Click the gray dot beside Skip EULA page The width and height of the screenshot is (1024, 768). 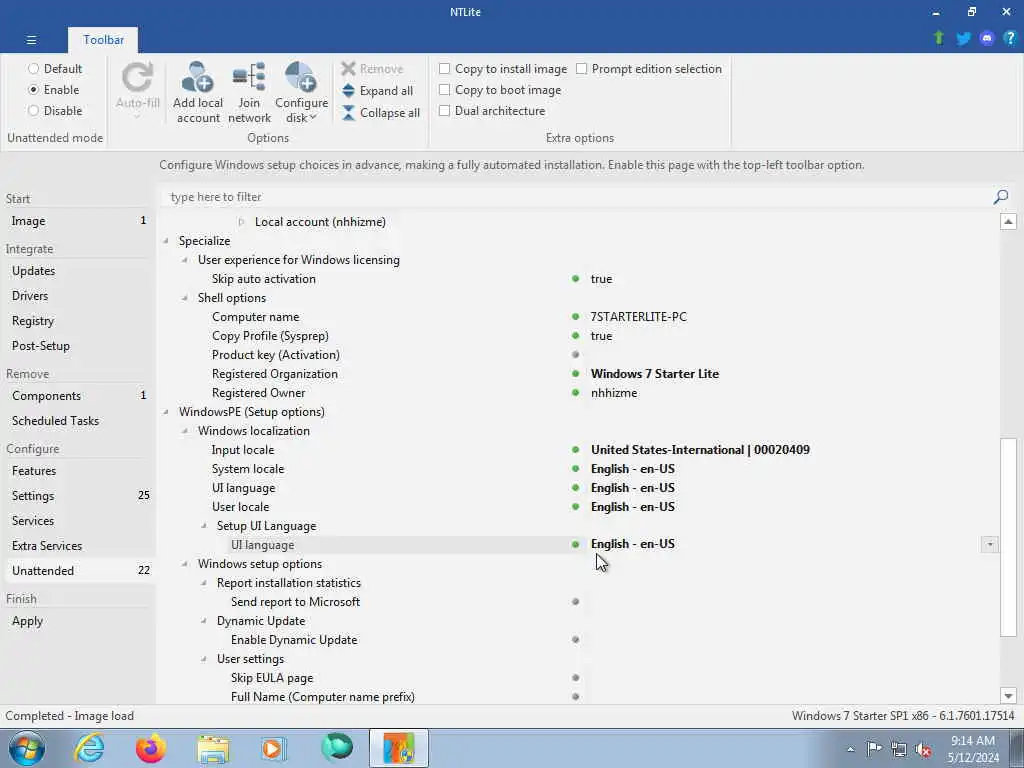(x=575, y=678)
